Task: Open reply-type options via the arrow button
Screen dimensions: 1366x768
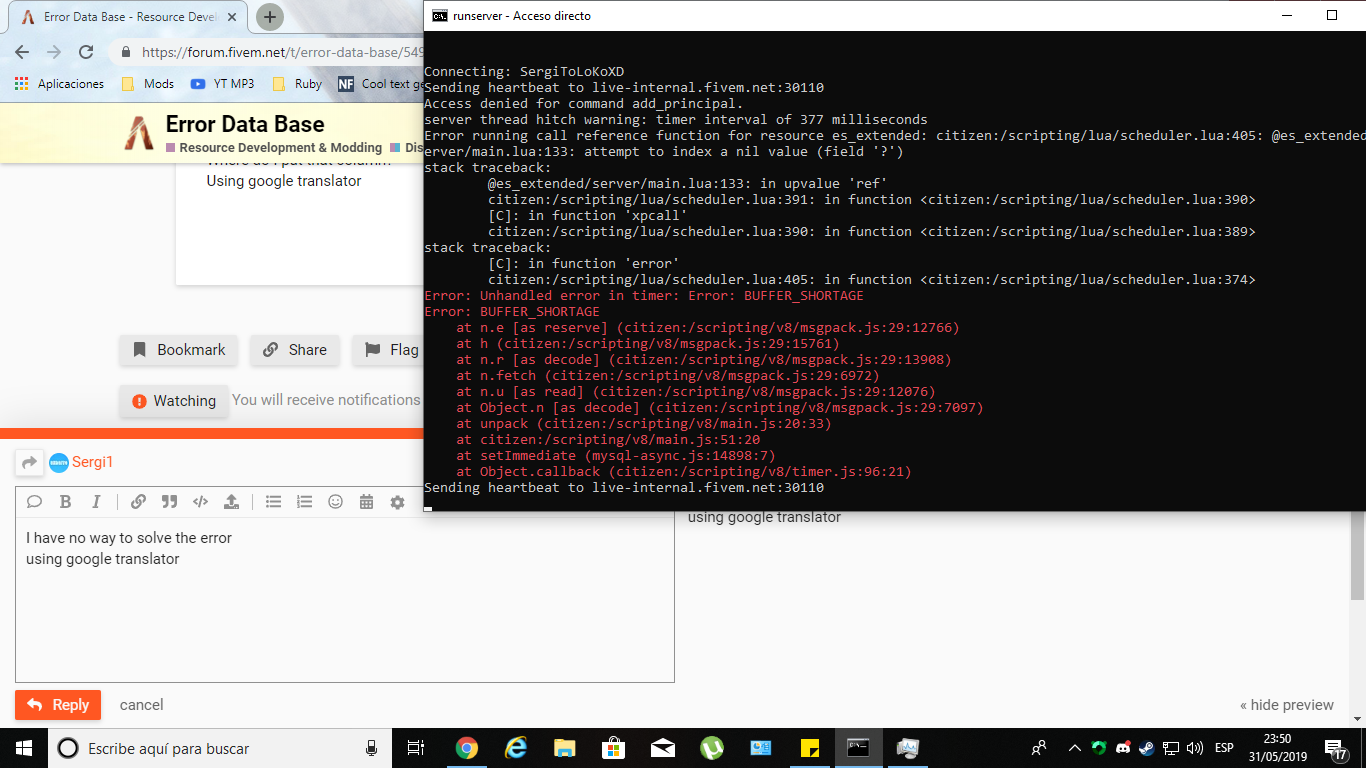Action: tap(29, 462)
